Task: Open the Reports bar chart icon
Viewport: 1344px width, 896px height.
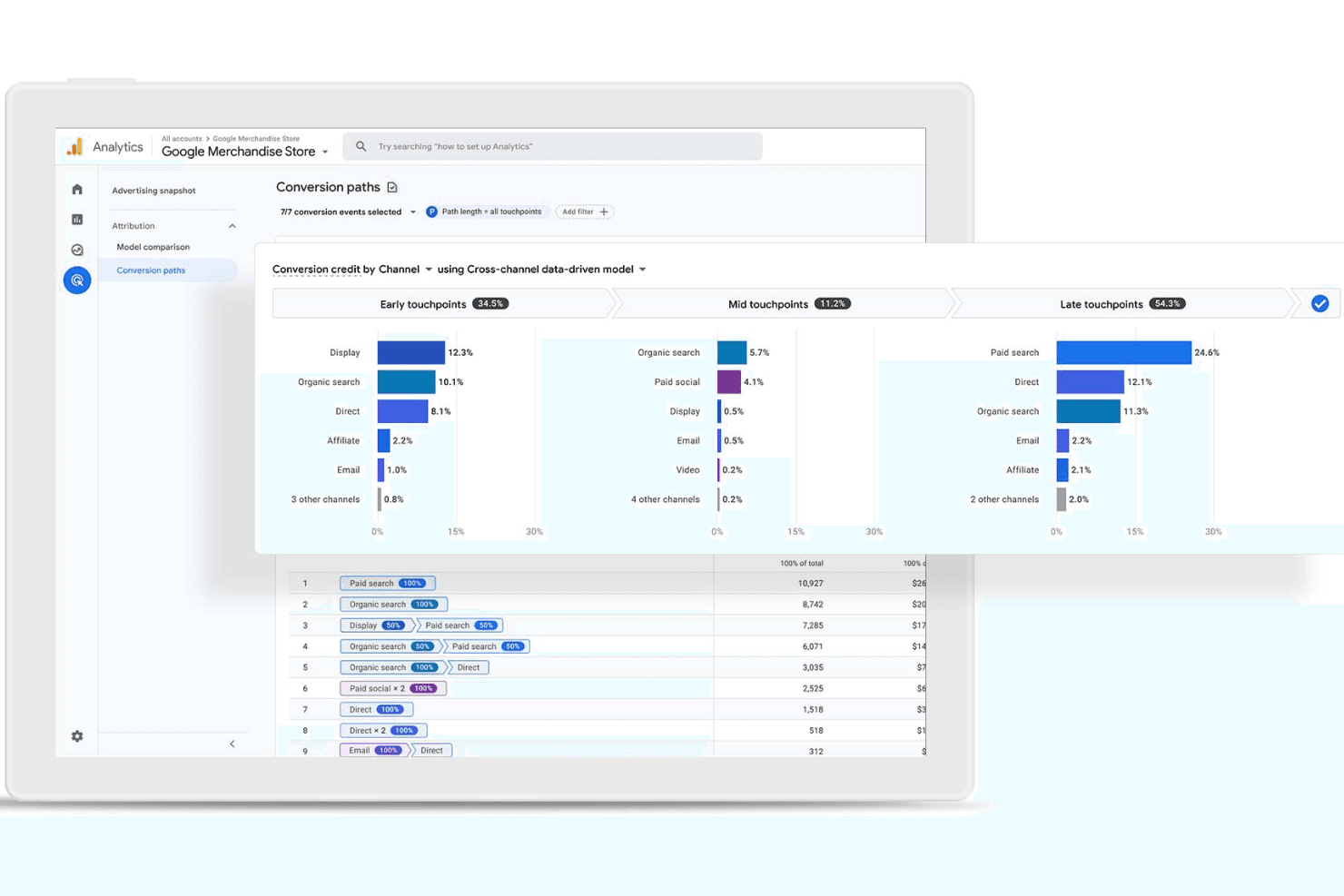Action: click(x=77, y=220)
